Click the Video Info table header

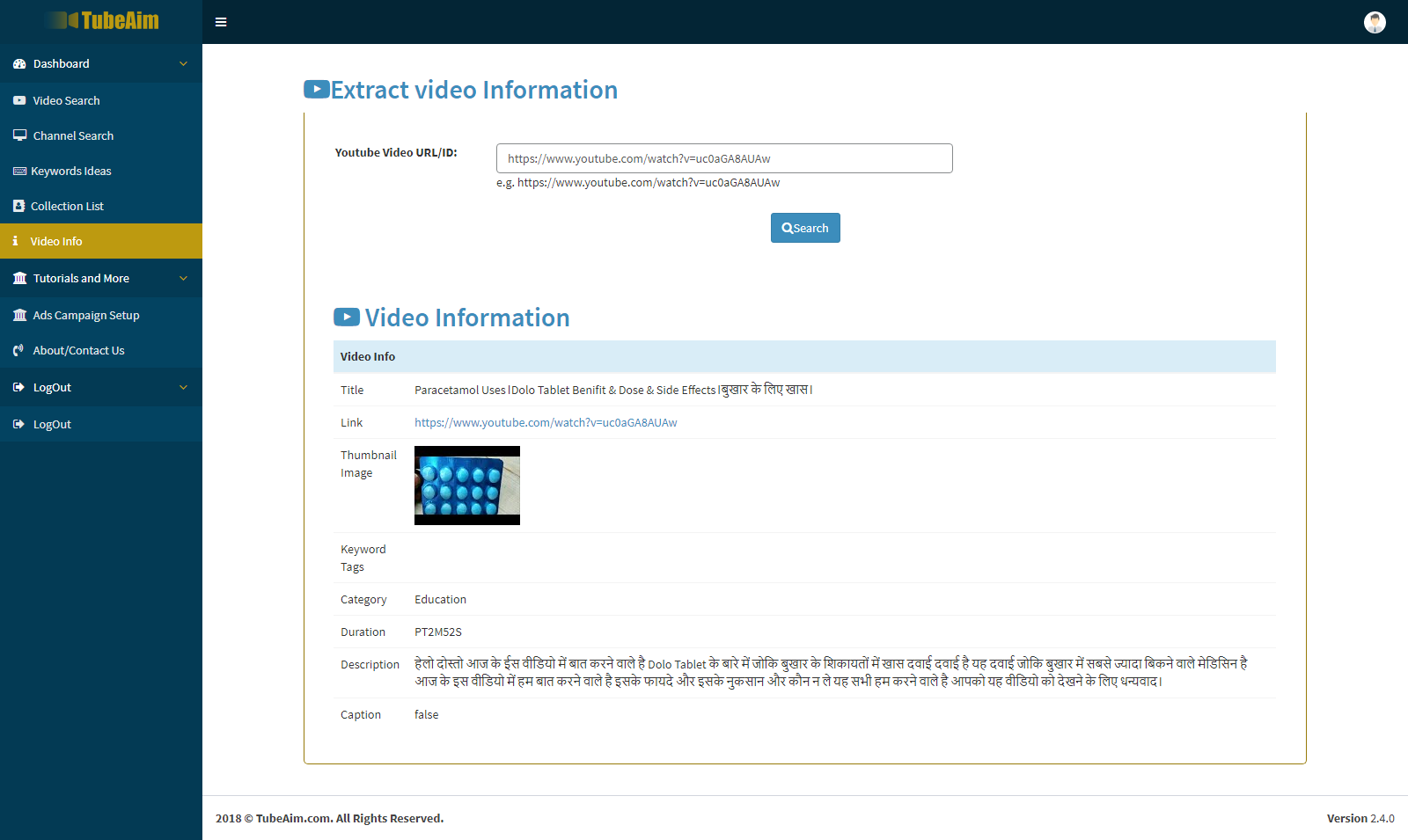point(804,356)
